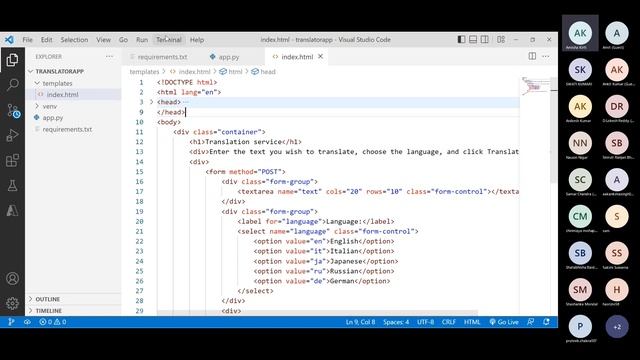Viewport: 640px width, 360px height.
Task: Click the VS Code logo icon
Action: (9, 40)
